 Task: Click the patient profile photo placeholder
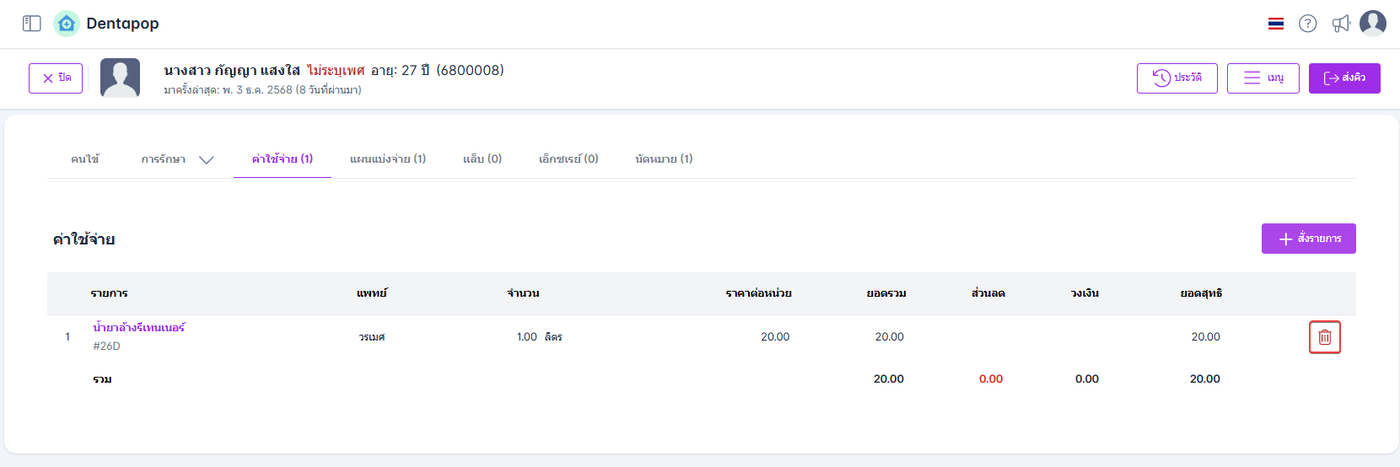click(120, 78)
